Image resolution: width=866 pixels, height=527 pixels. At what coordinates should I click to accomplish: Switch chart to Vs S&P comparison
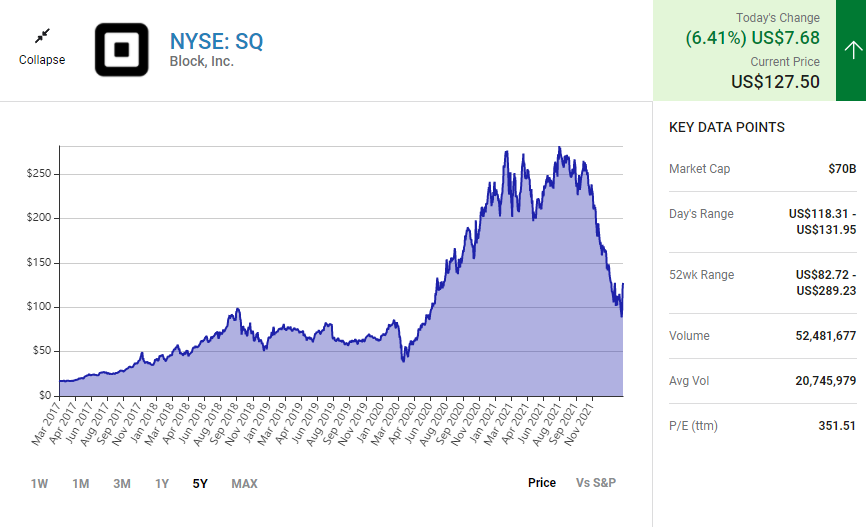[596, 483]
